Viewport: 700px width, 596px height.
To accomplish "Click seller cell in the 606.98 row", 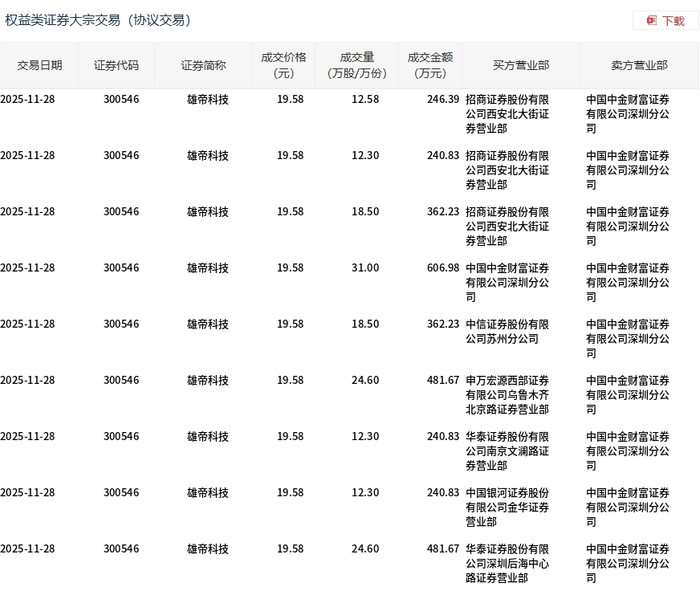I will pyautogui.click(x=628, y=282).
